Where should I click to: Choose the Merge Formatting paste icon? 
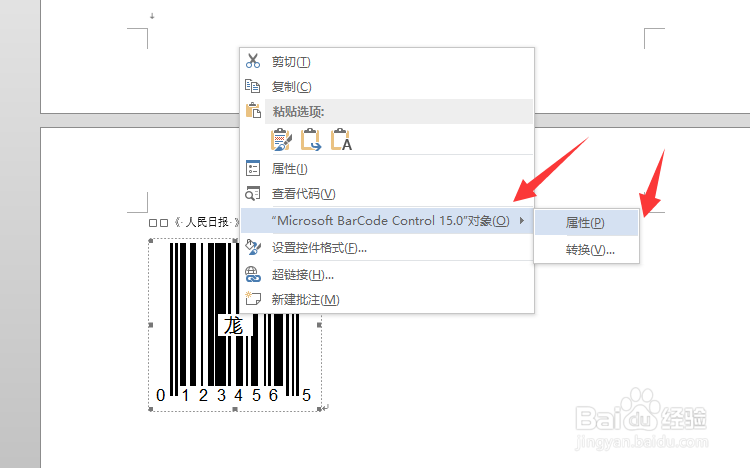(310, 139)
